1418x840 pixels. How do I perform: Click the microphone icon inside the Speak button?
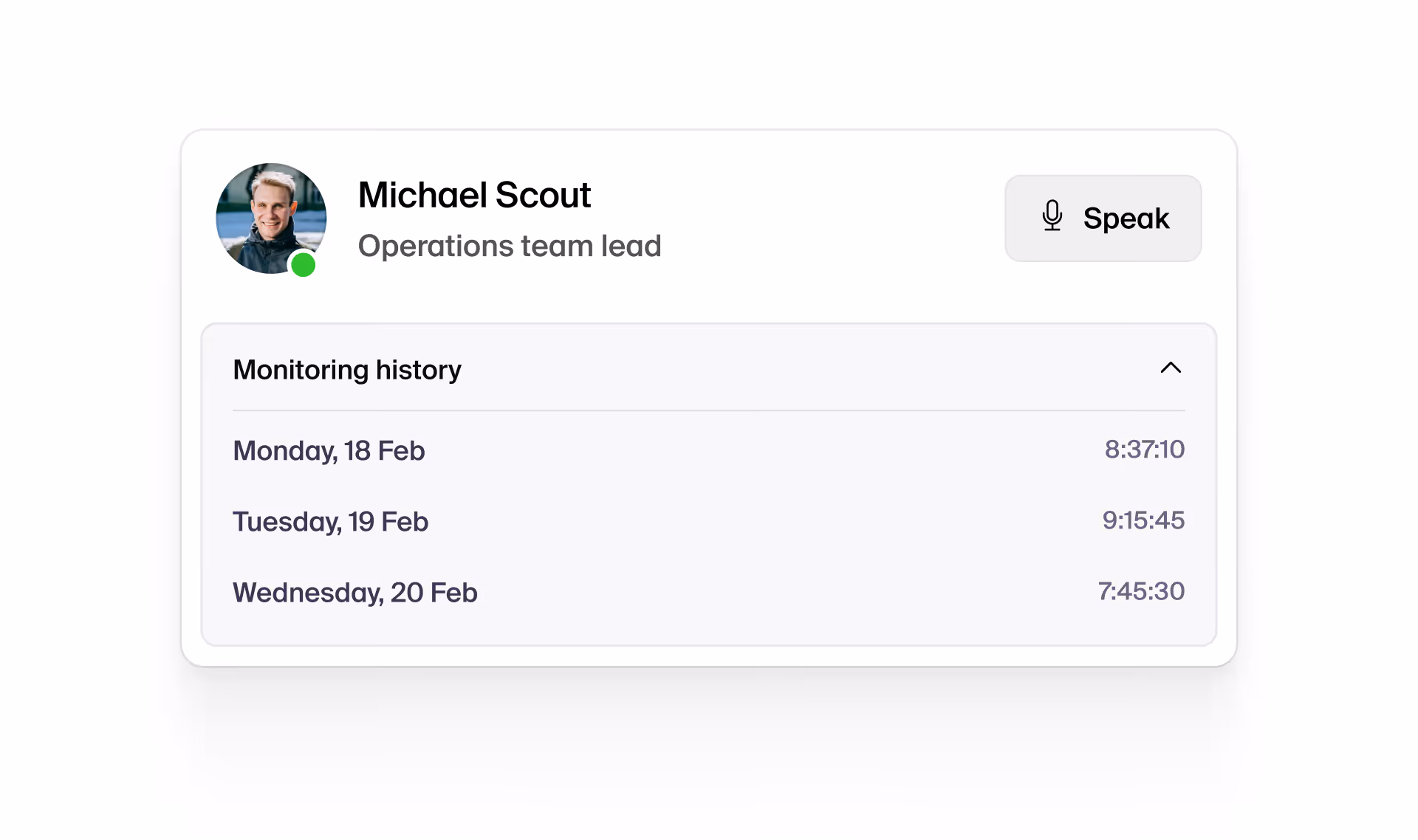coord(1052,218)
